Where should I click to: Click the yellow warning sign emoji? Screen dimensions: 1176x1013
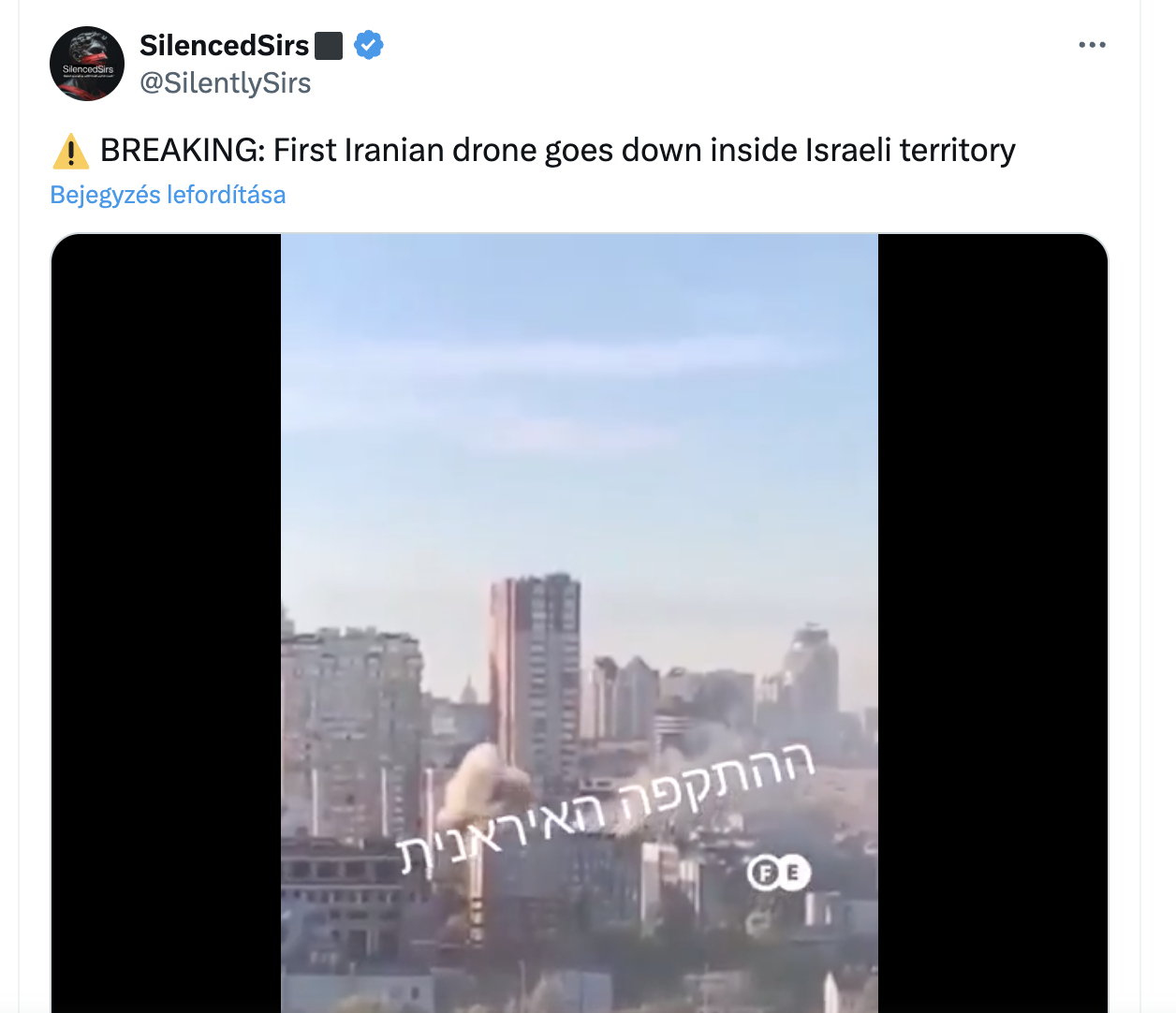point(71,151)
